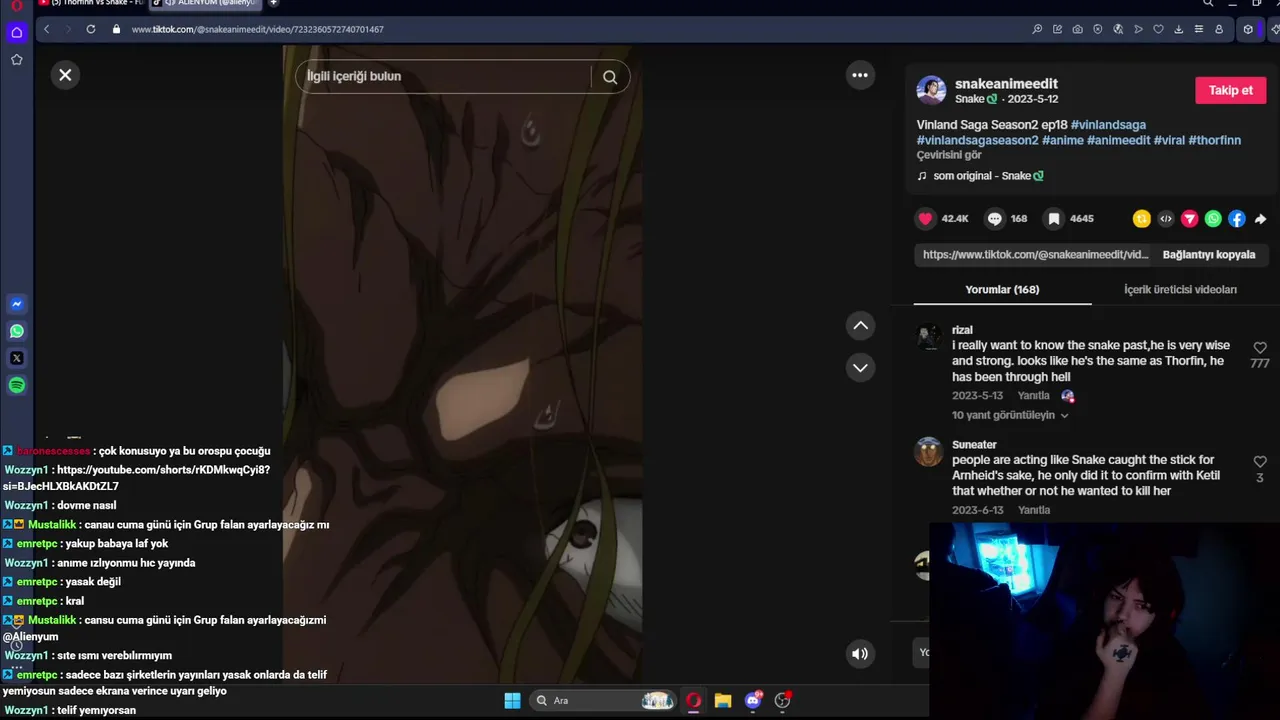
Task: Open the Opera menu logo
Action: [x=16, y=4]
